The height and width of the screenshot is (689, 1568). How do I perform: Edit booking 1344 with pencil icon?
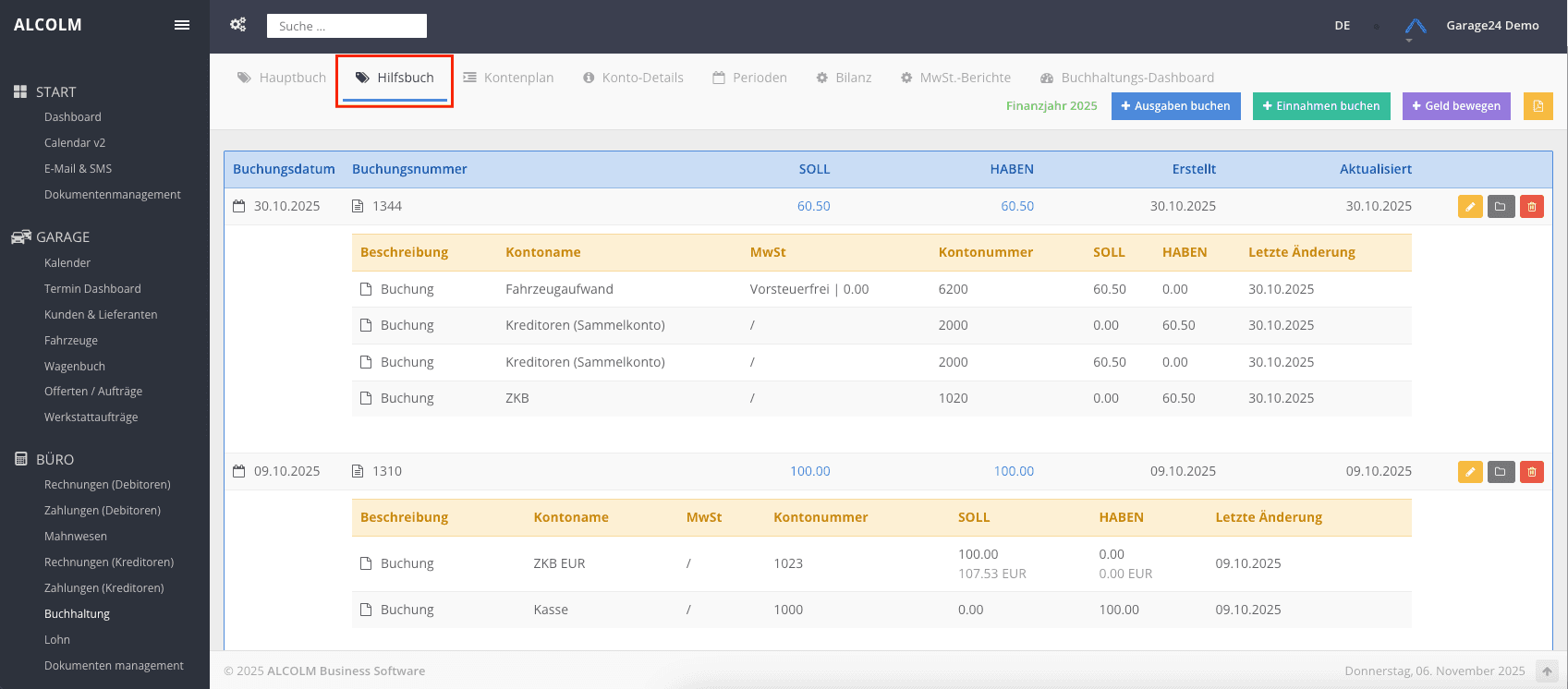coord(1470,207)
